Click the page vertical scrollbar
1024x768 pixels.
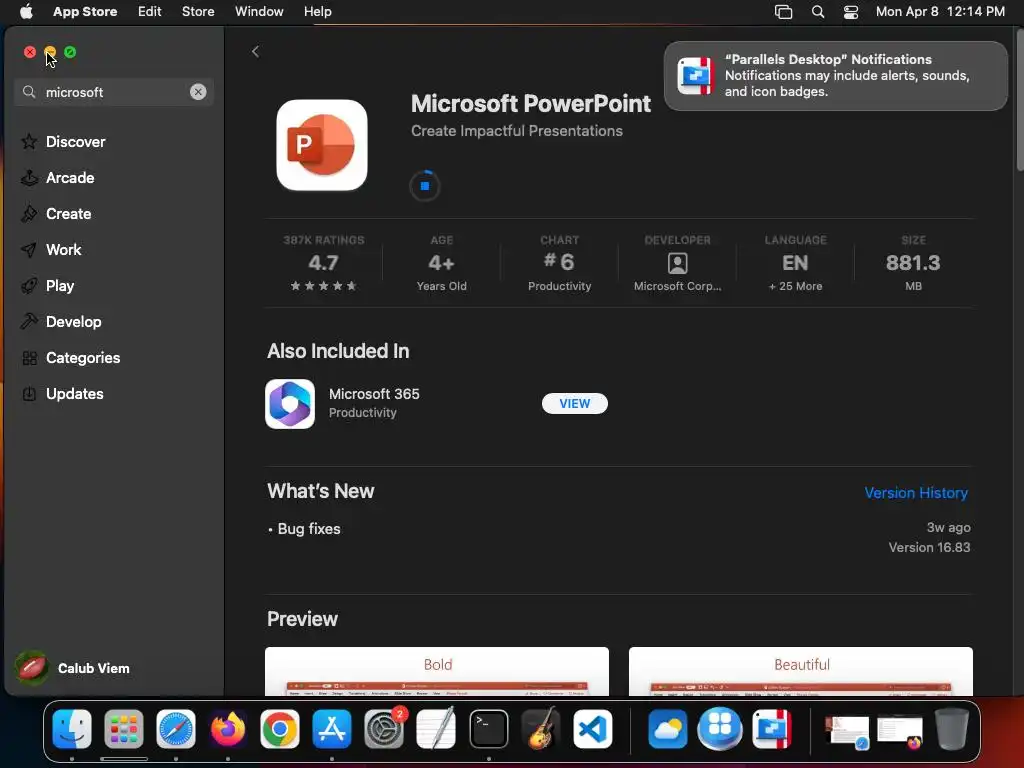[x=1019, y=101]
